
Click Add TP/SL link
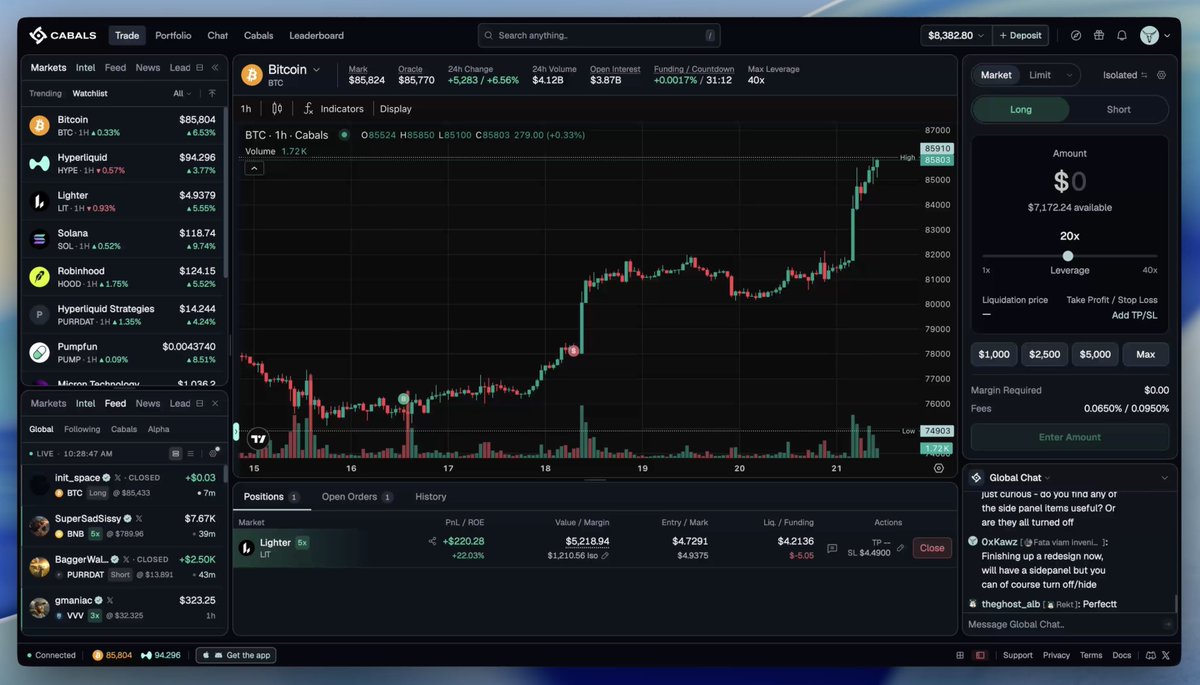tap(1134, 315)
